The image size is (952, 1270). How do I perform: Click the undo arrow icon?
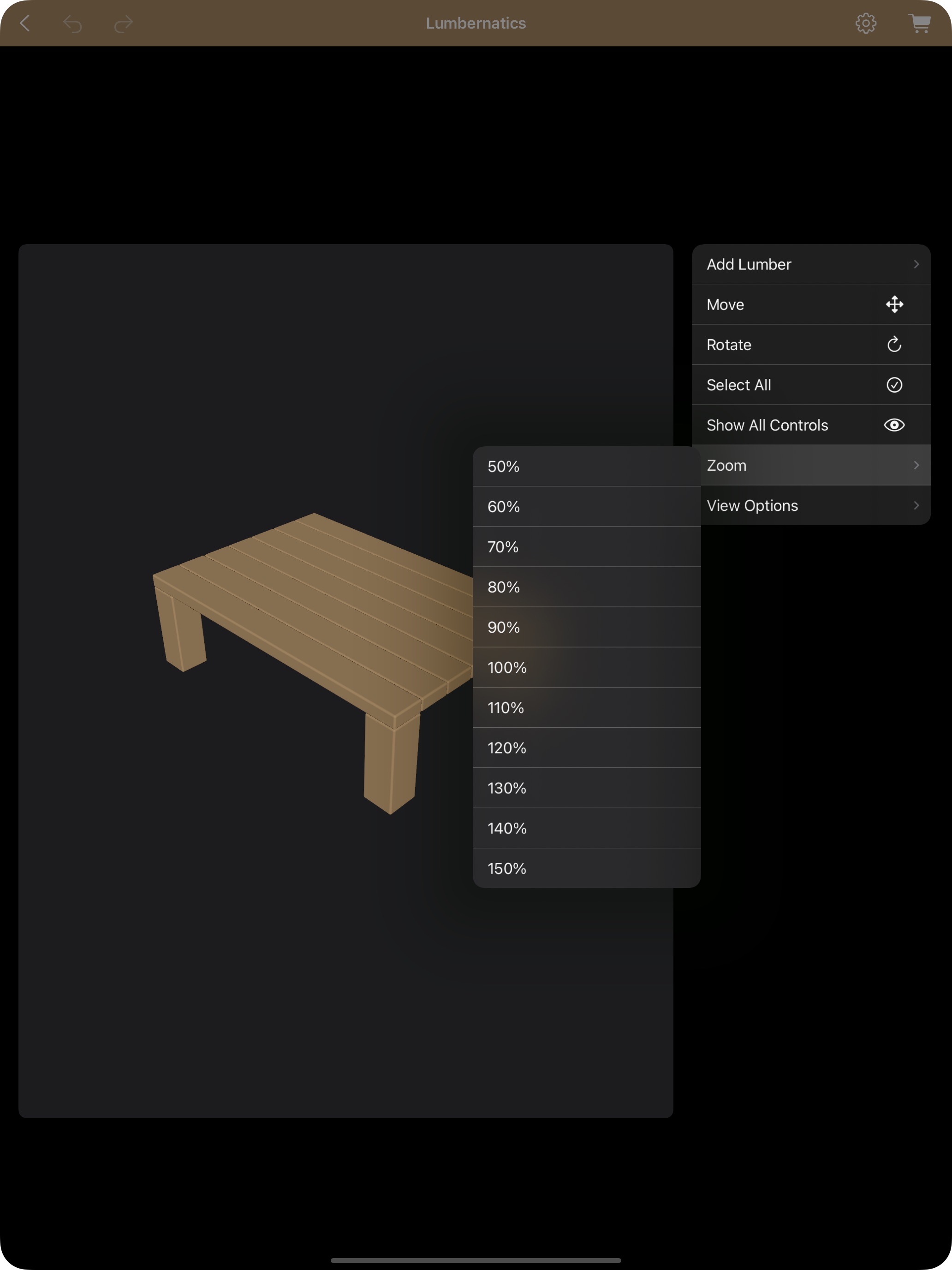click(73, 24)
